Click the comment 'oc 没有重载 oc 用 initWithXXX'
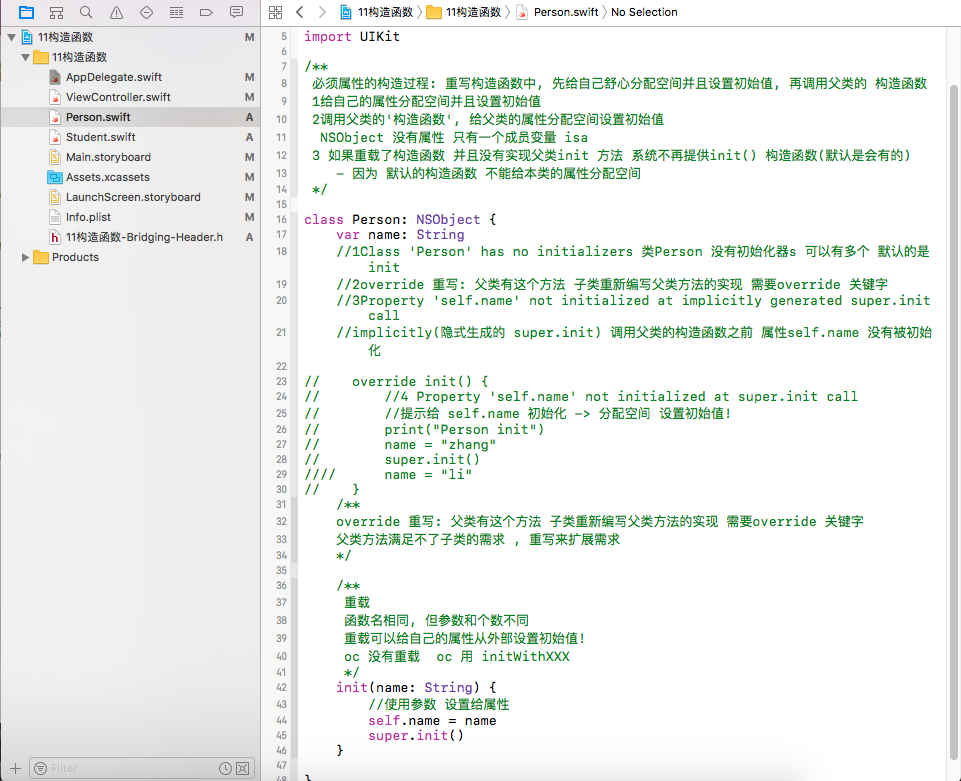This screenshot has width=961, height=781. tap(457, 657)
